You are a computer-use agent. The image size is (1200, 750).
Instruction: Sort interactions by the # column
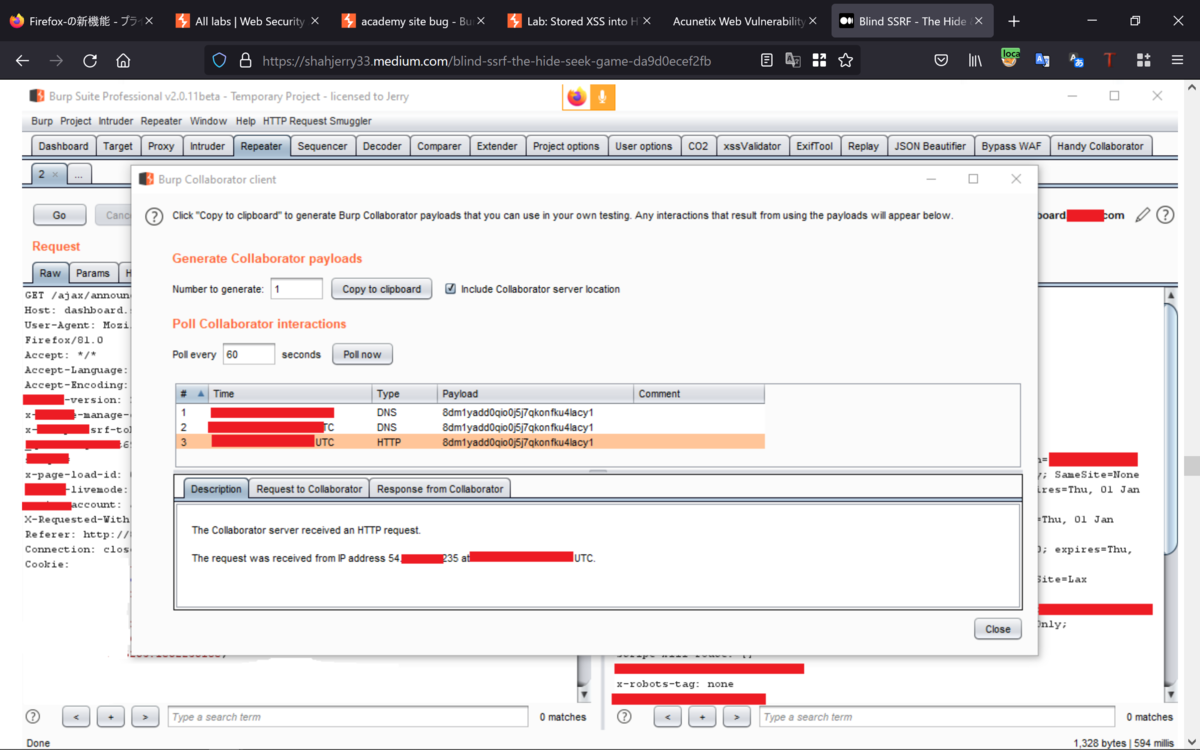click(191, 394)
